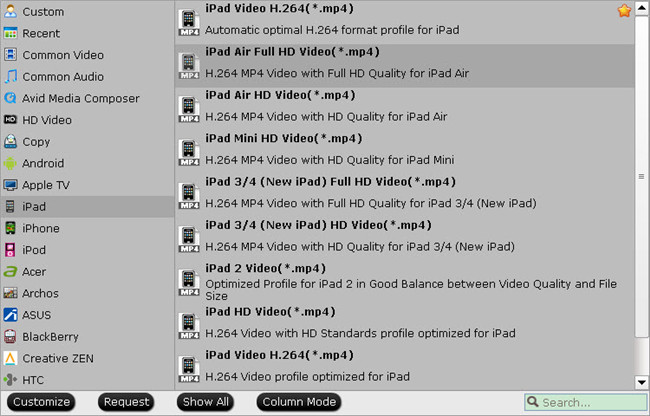Select the Recent label
The width and height of the screenshot is (650, 416).
41,34
